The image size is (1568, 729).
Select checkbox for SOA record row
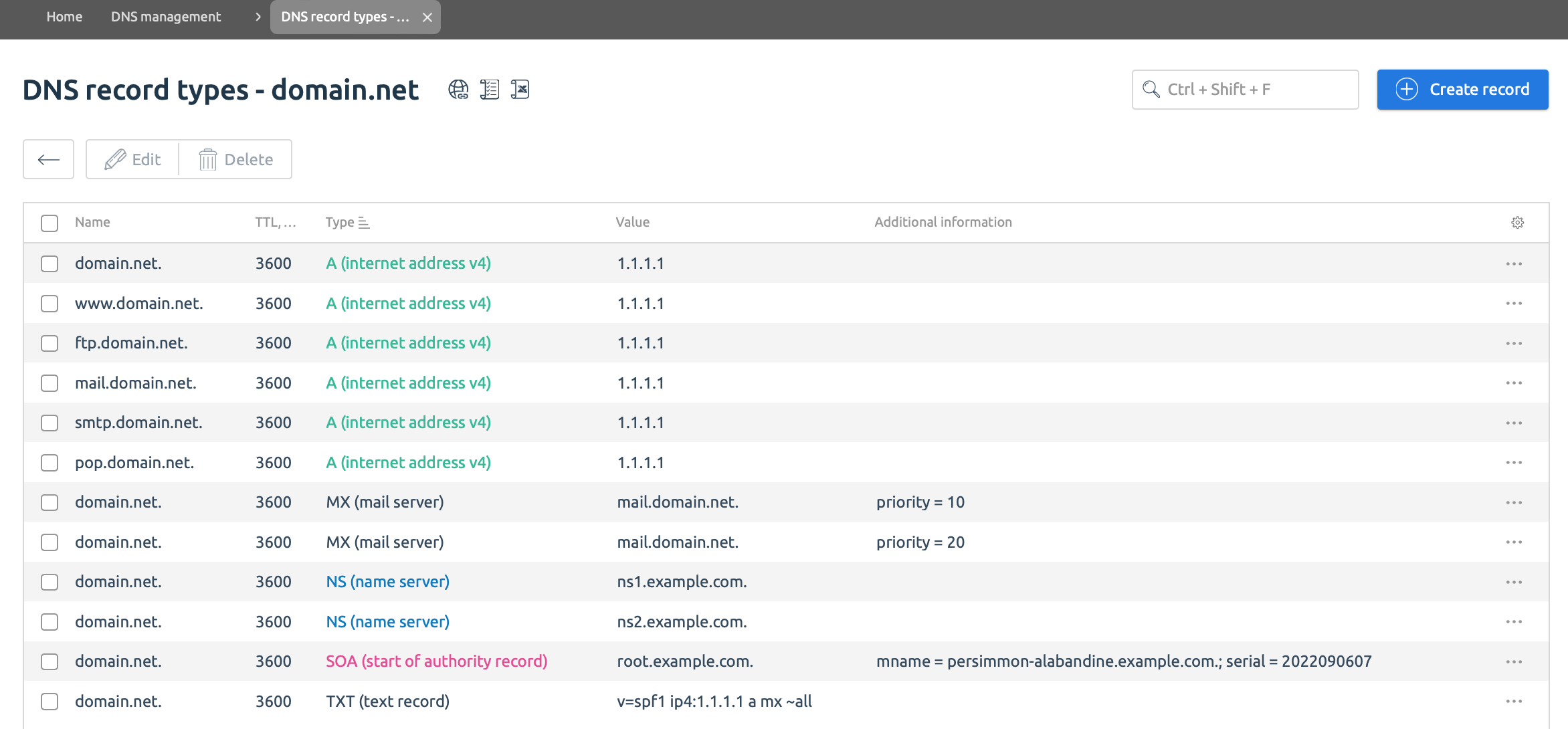click(50, 661)
